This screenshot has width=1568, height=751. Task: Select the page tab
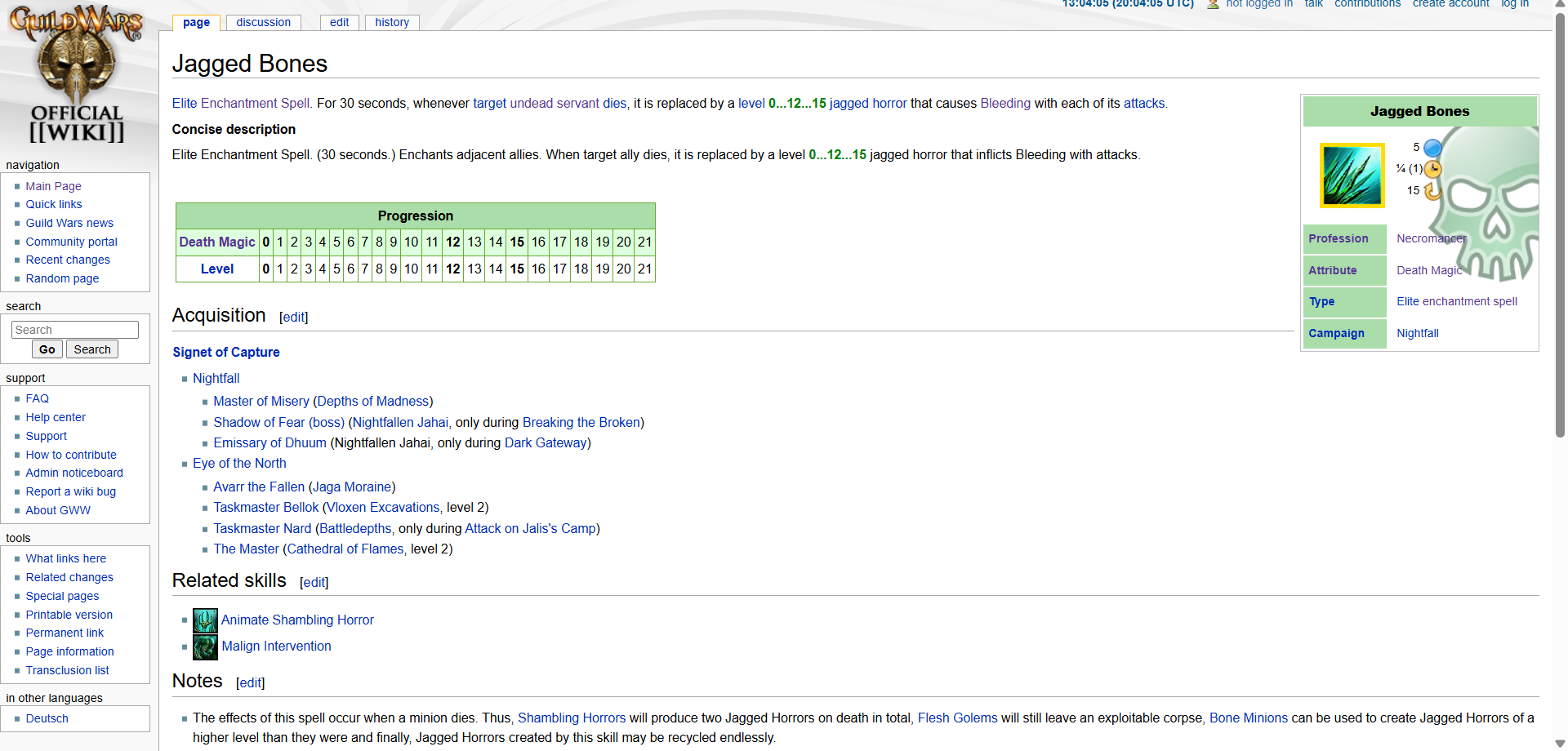pos(196,22)
